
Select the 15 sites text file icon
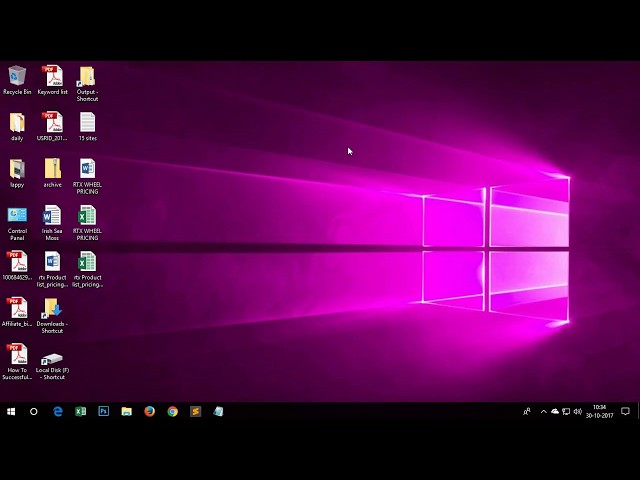(x=87, y=127)
